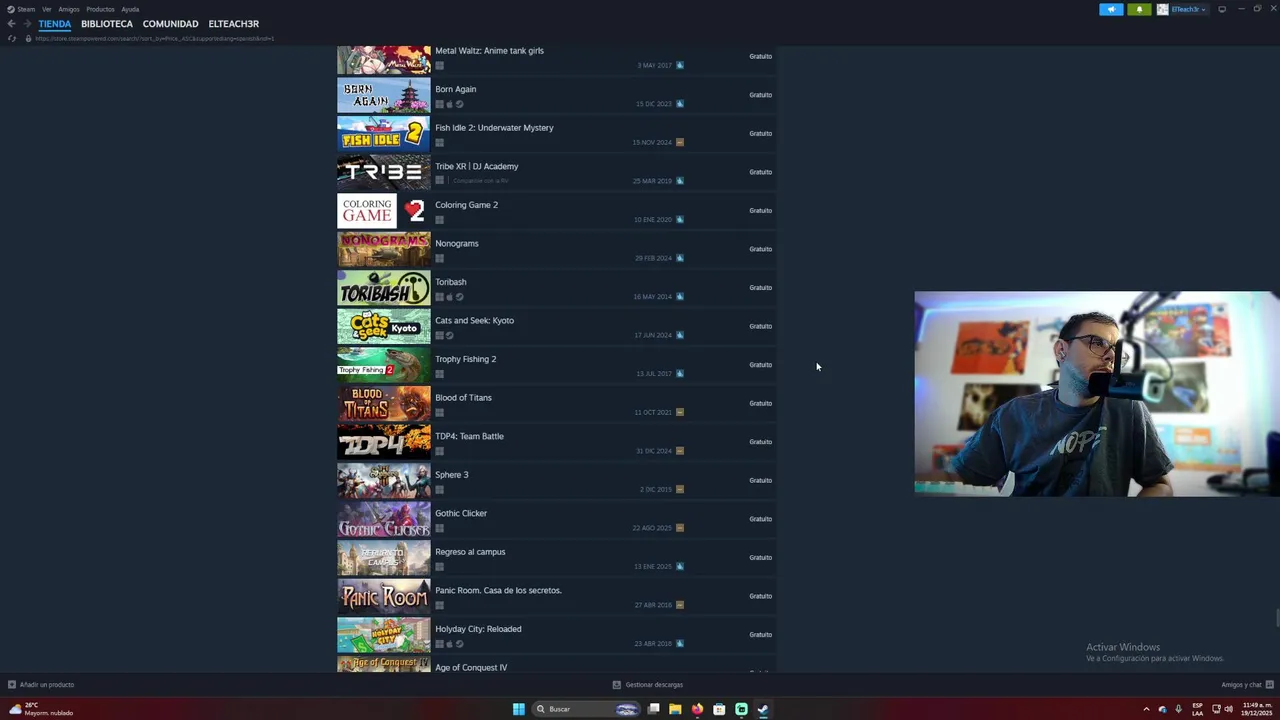
Task: Click the taskbar microphone icon
Action: pyautogui.click(x=1178, y=709)
